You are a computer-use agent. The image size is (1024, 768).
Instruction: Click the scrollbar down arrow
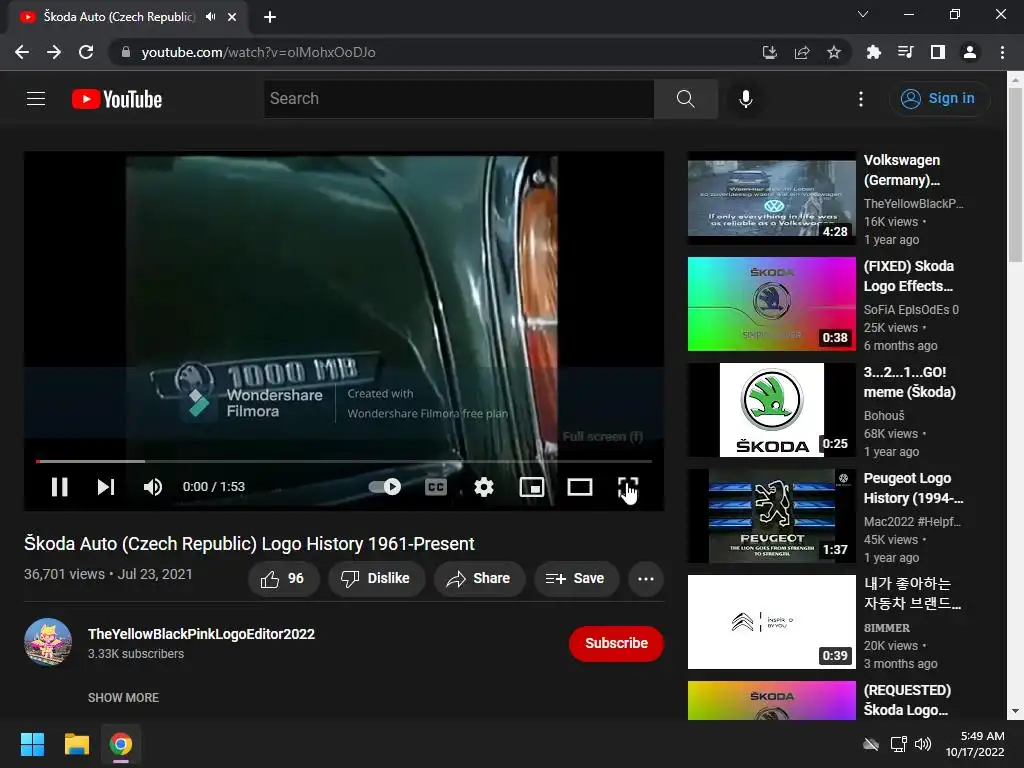click(1015, 712)
